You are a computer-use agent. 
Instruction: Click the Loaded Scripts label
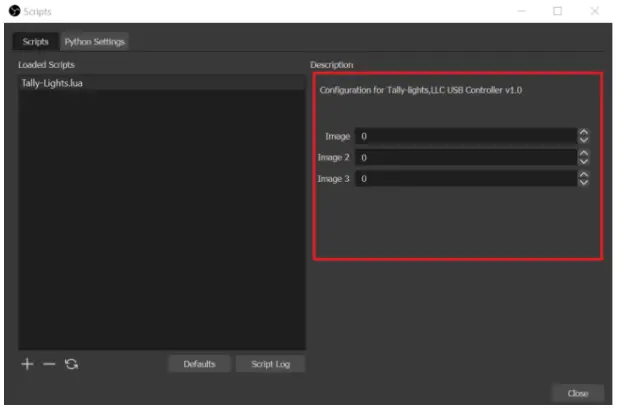pos(46,65)
